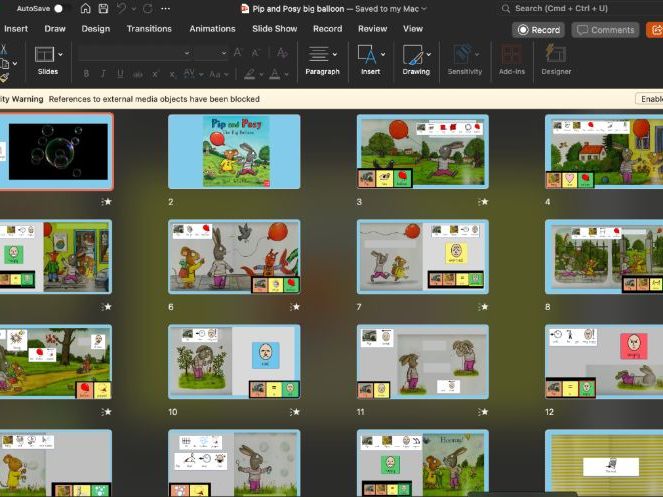Open the Record ribbon tab
The width and height of the screenshot is (663, 497).
click(x=327, y=29)
